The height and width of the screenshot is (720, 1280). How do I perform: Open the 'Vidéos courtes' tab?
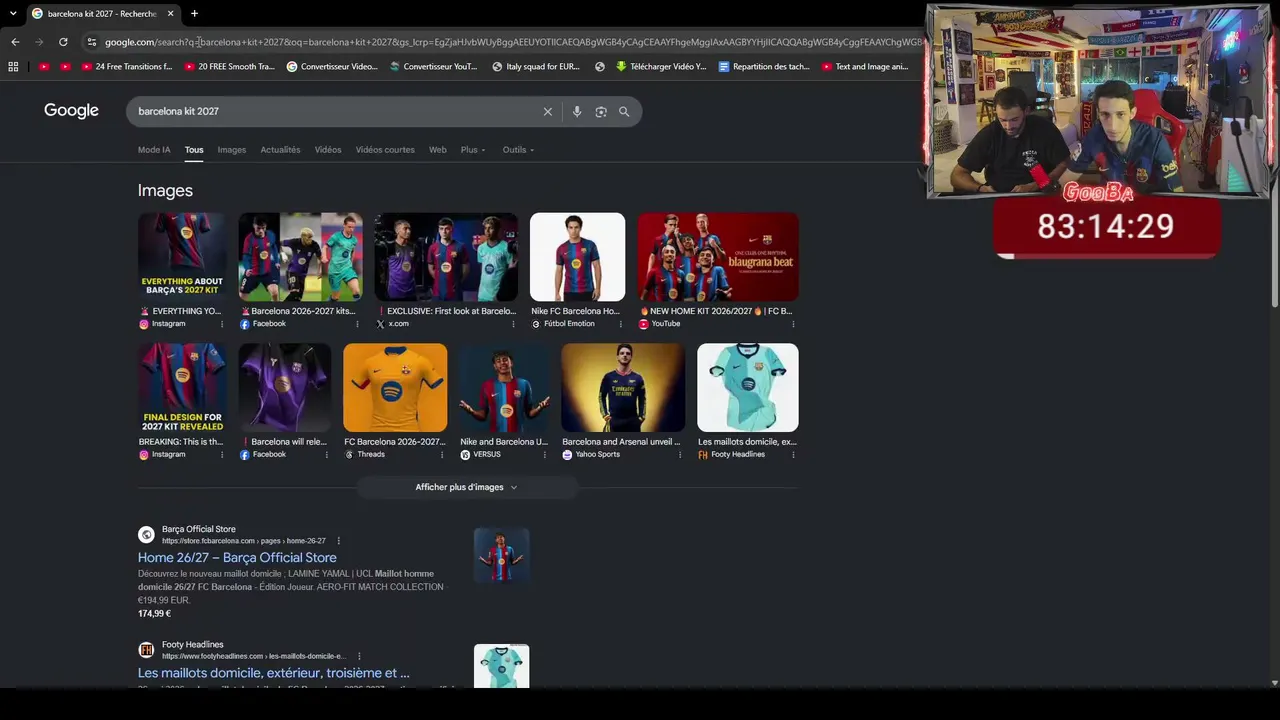click(x=385, y=150)
